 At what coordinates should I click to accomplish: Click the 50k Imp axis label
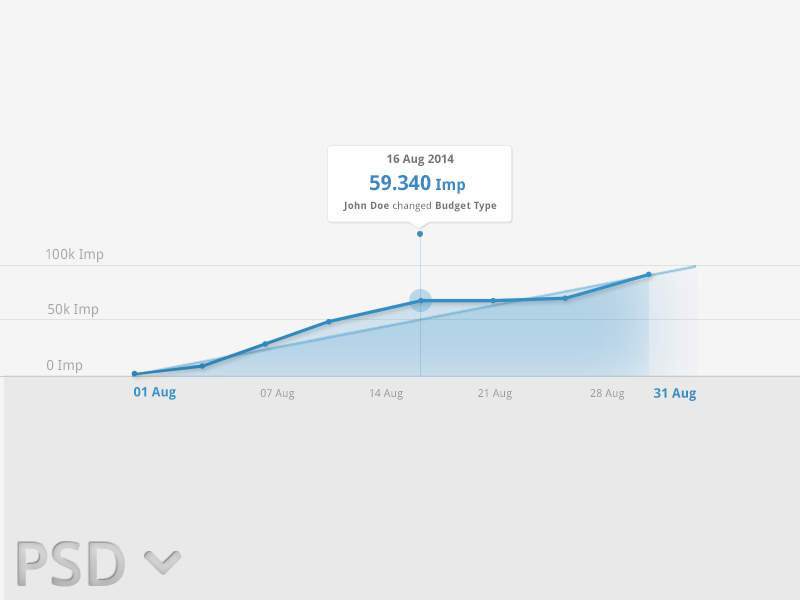(73, 309)
